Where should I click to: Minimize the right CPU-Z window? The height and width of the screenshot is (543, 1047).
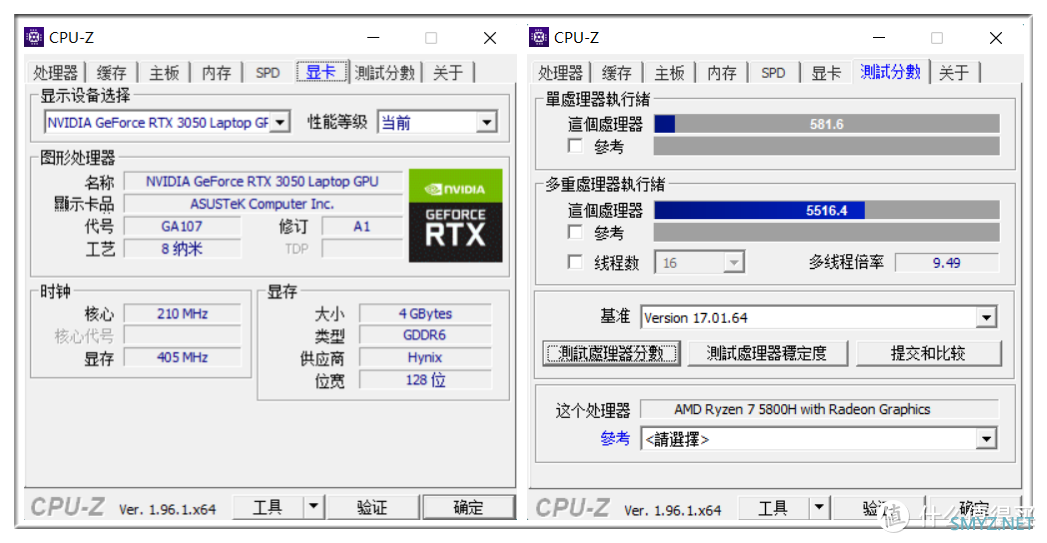click(879, 38)
